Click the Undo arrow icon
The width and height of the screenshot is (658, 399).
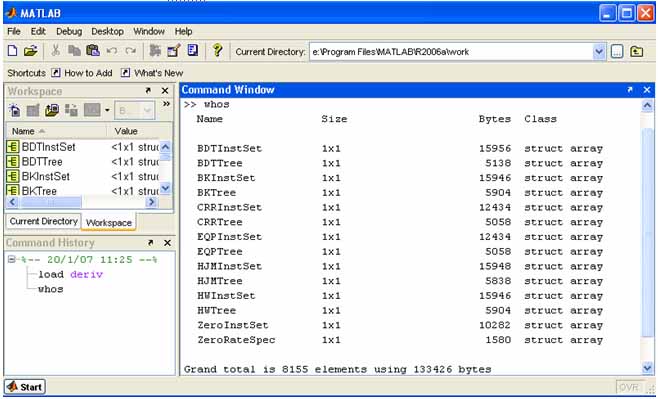(112, 51)
